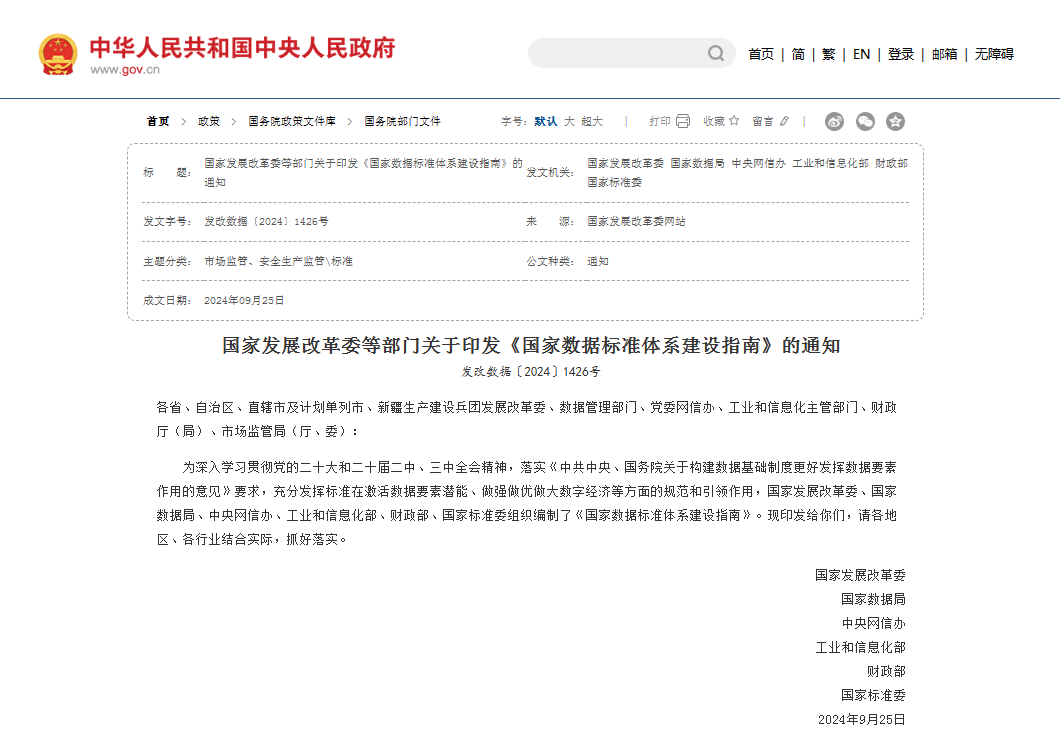
Task: Click the printer icon next to 打印
Action: pos(683,121)
